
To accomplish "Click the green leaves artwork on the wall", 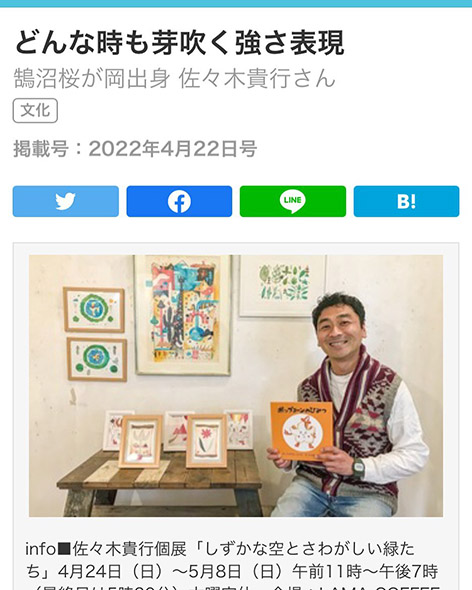I will tap(283, 286).
